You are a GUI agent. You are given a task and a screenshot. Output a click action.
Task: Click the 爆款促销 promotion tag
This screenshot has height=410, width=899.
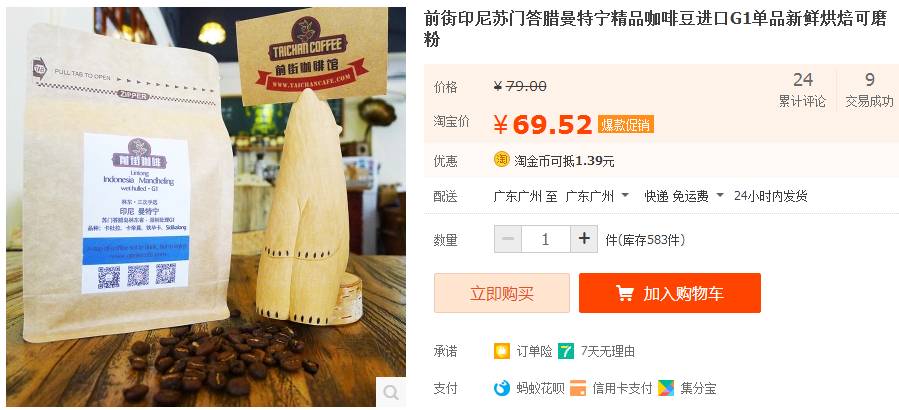click(626, 124)
